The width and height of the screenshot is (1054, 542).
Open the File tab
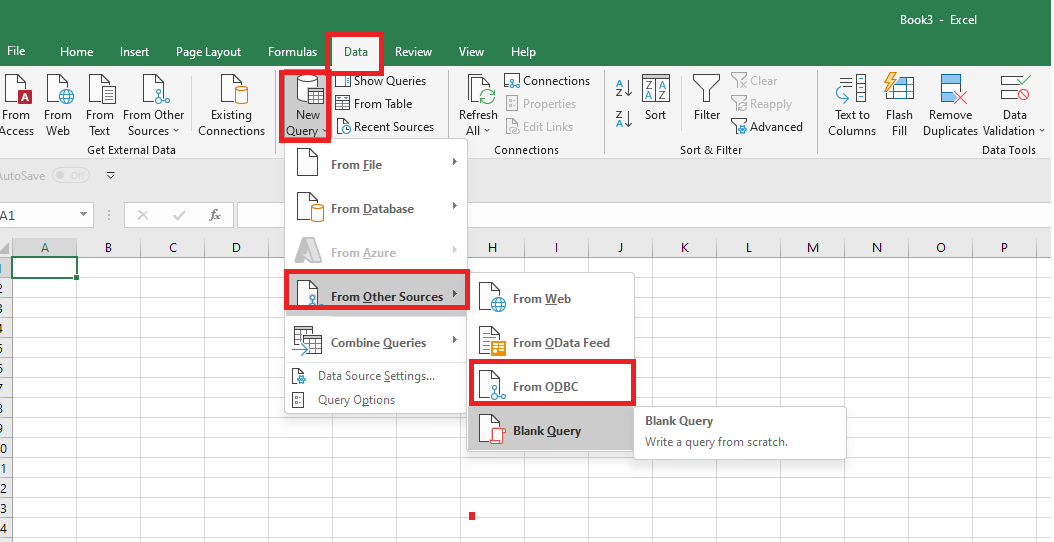(16, 51)
